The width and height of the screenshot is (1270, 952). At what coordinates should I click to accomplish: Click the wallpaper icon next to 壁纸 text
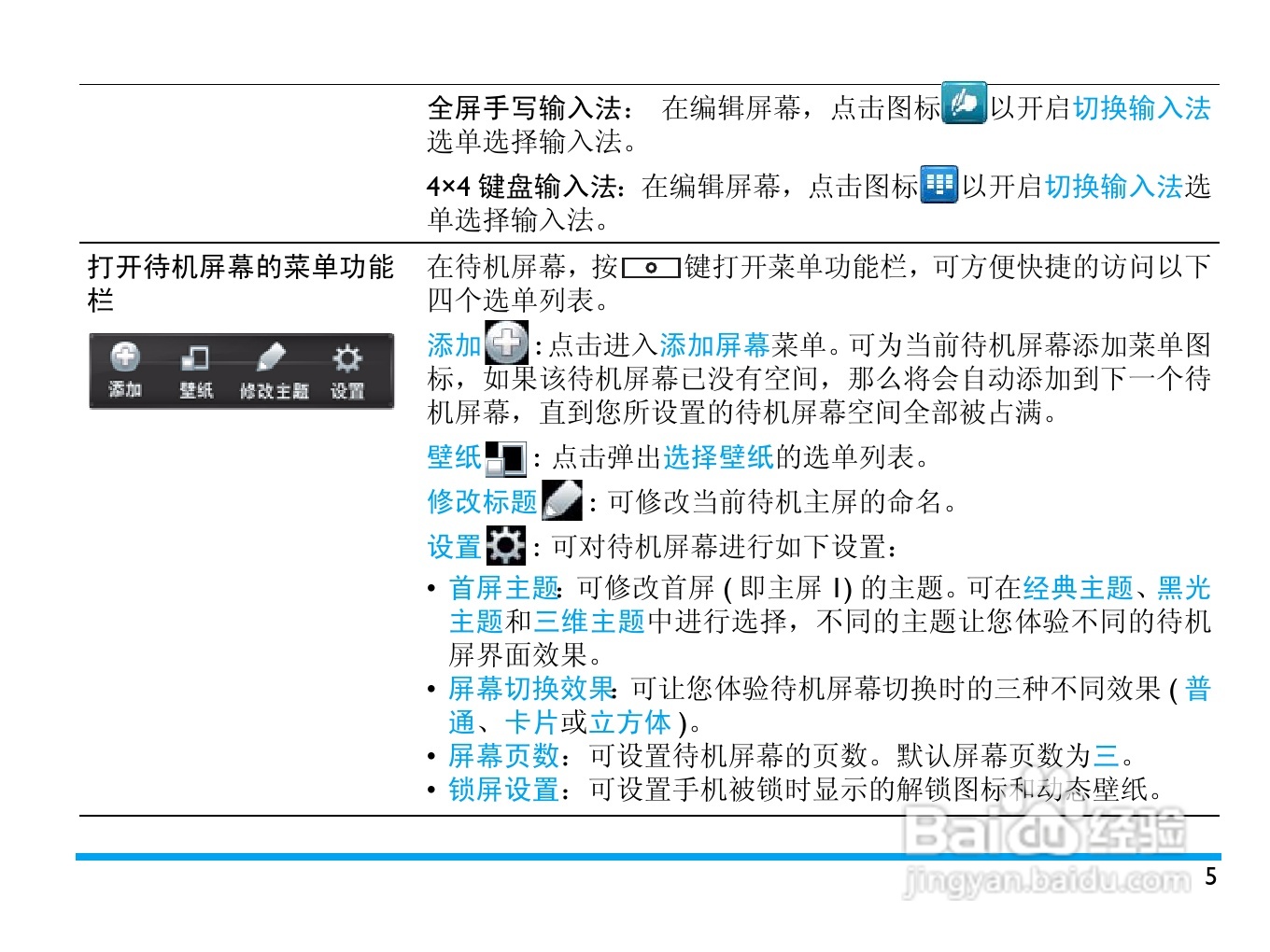506,458
